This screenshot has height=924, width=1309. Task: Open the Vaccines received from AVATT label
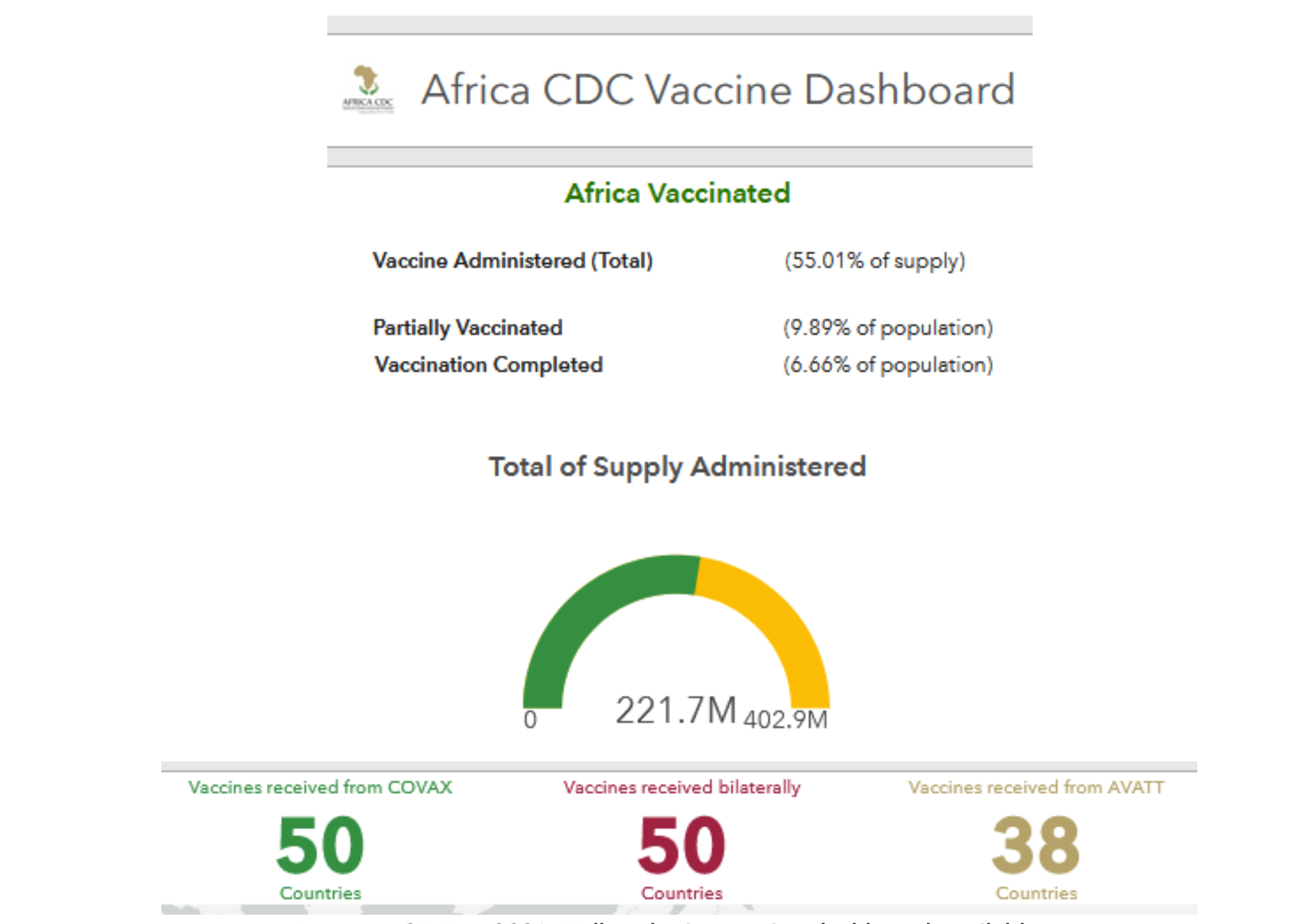(x=1036, y=787)
